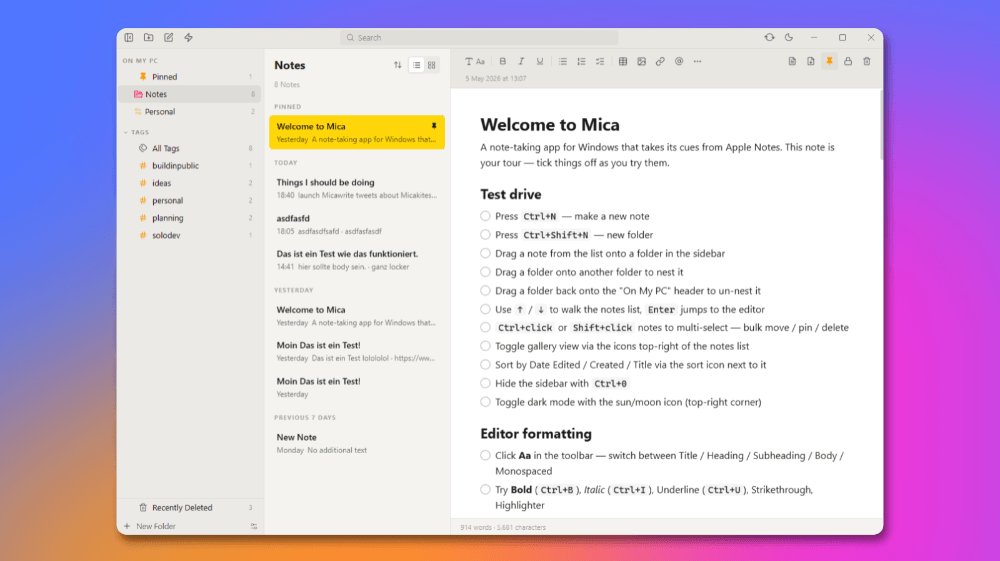Open the Aa text style menu
This screenshot has height=561, width=1000.
pyautogui.click(x=480, y=62)
